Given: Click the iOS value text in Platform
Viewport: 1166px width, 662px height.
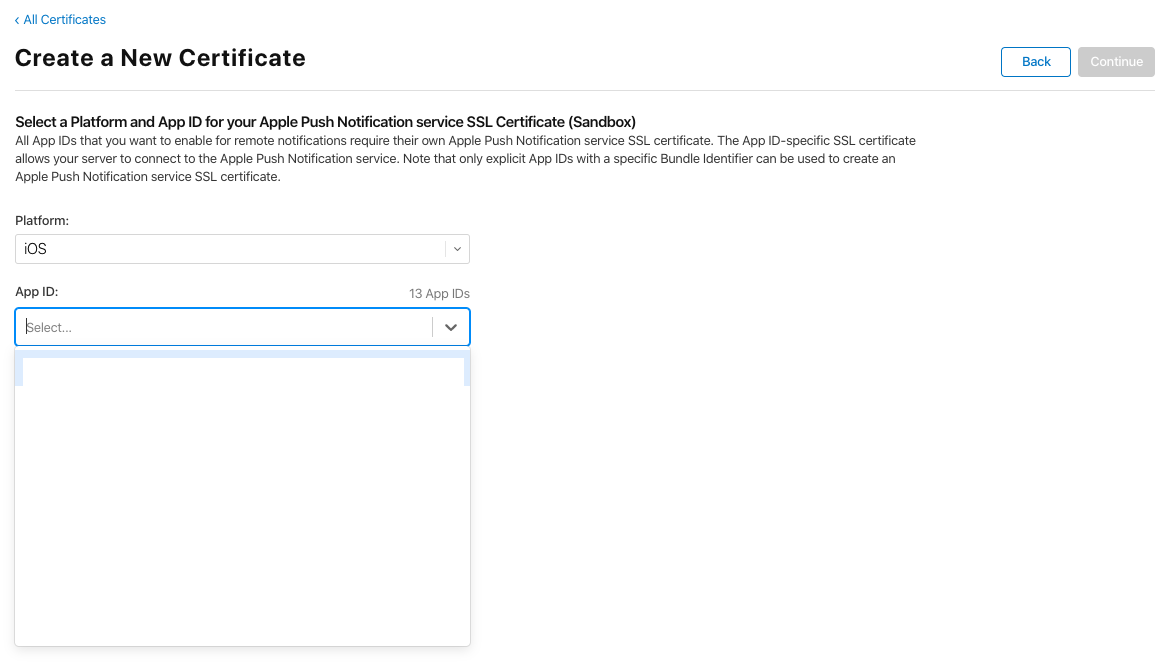Looking at the screenshot, I should coord(35,249).
